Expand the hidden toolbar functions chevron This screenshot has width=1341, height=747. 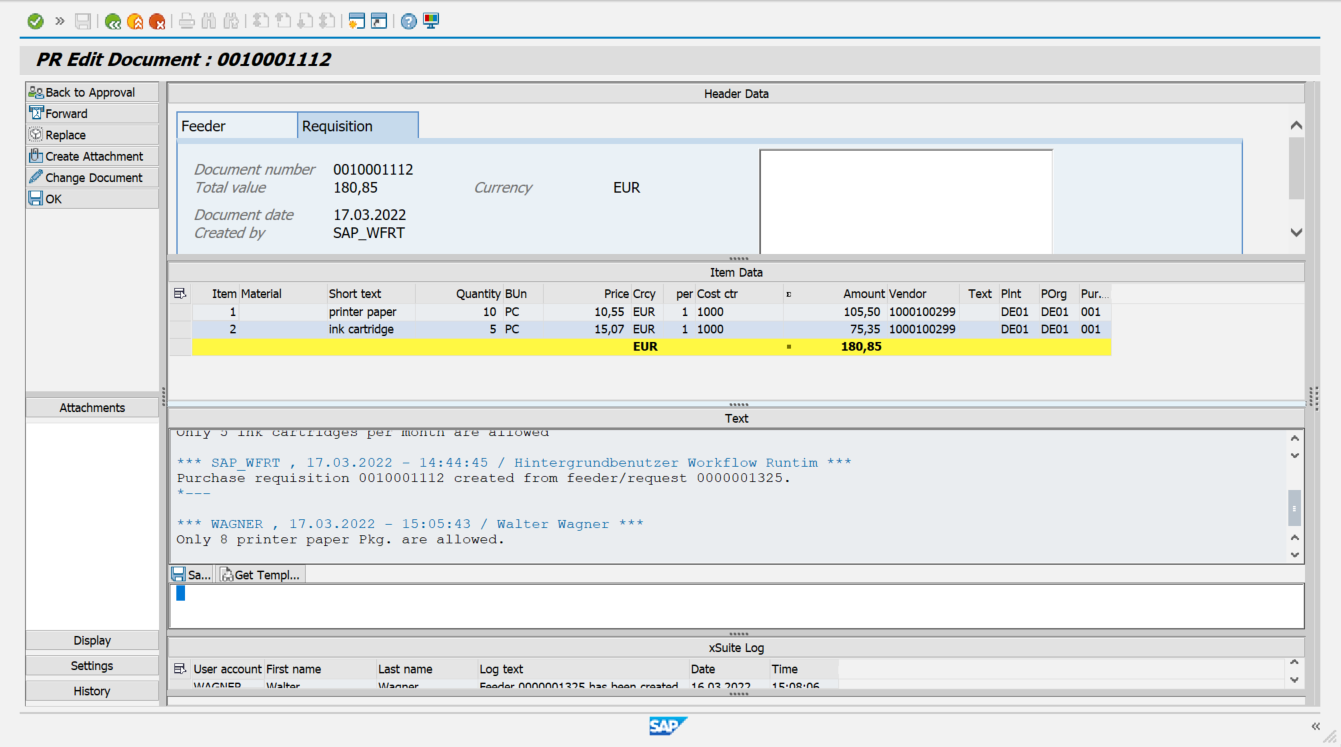coord(60,21)
